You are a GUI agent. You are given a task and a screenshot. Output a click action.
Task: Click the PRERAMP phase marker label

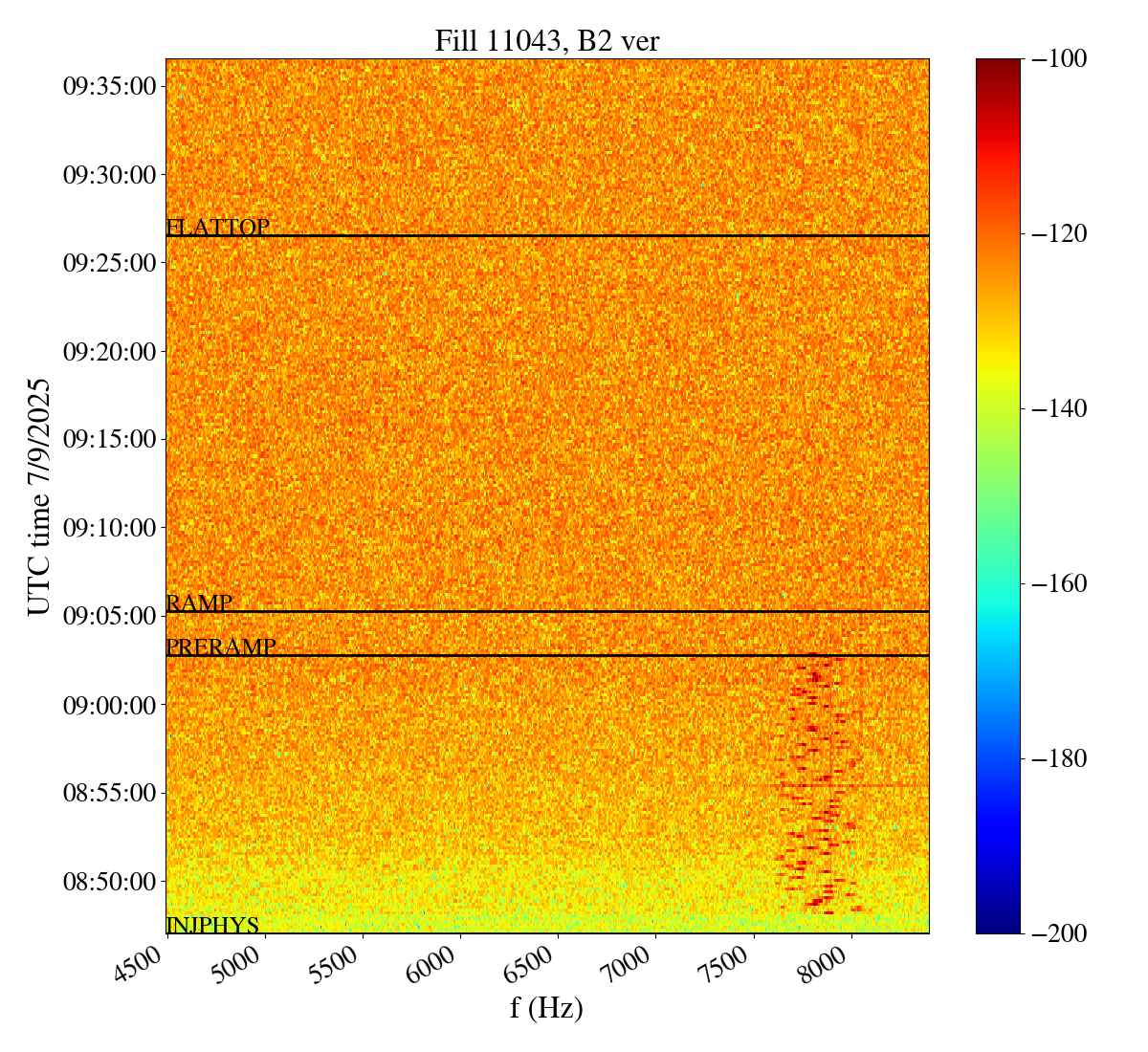click(x=221, y=647)
